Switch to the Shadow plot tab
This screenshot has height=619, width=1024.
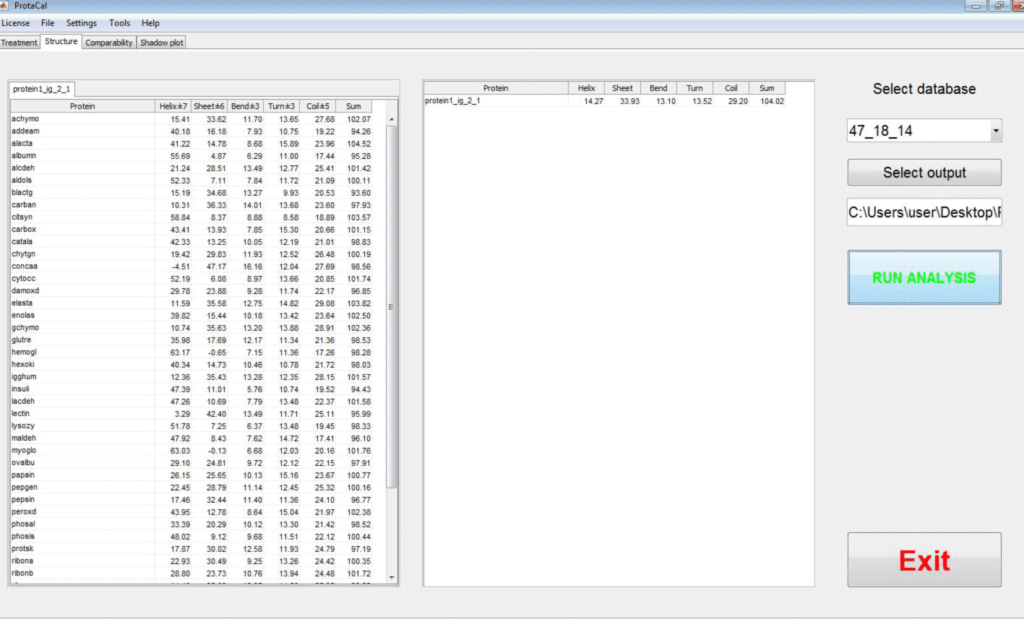(160, 42)
